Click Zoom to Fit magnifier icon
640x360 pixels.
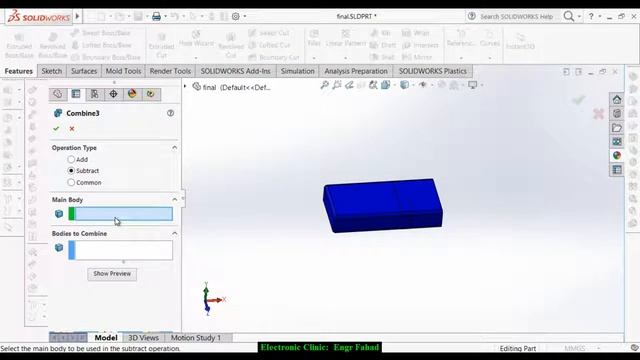pos(324,85)
